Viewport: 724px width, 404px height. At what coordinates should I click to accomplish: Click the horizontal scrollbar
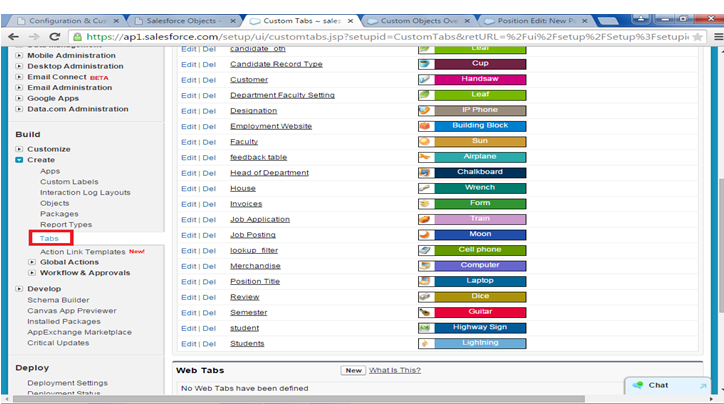298,399
